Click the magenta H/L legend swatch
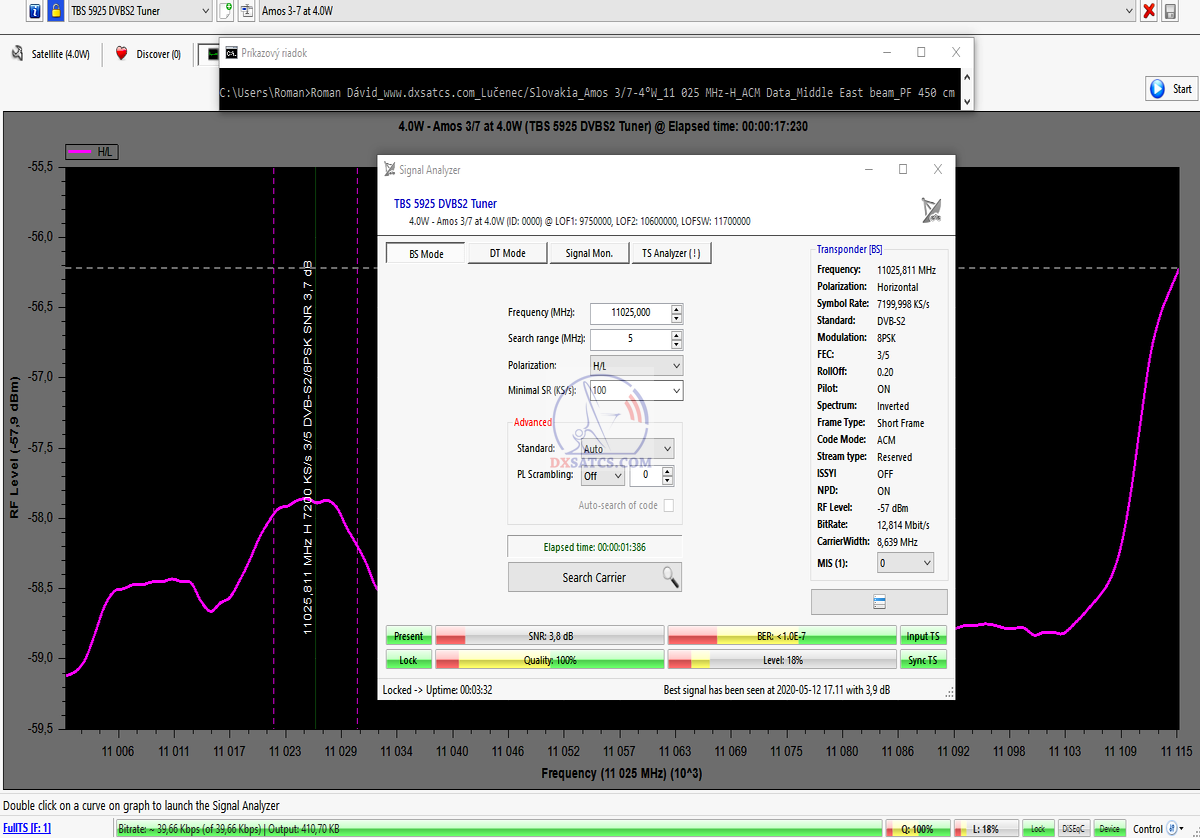Viewport: 1200px width, 838px height. pos(80,152)
